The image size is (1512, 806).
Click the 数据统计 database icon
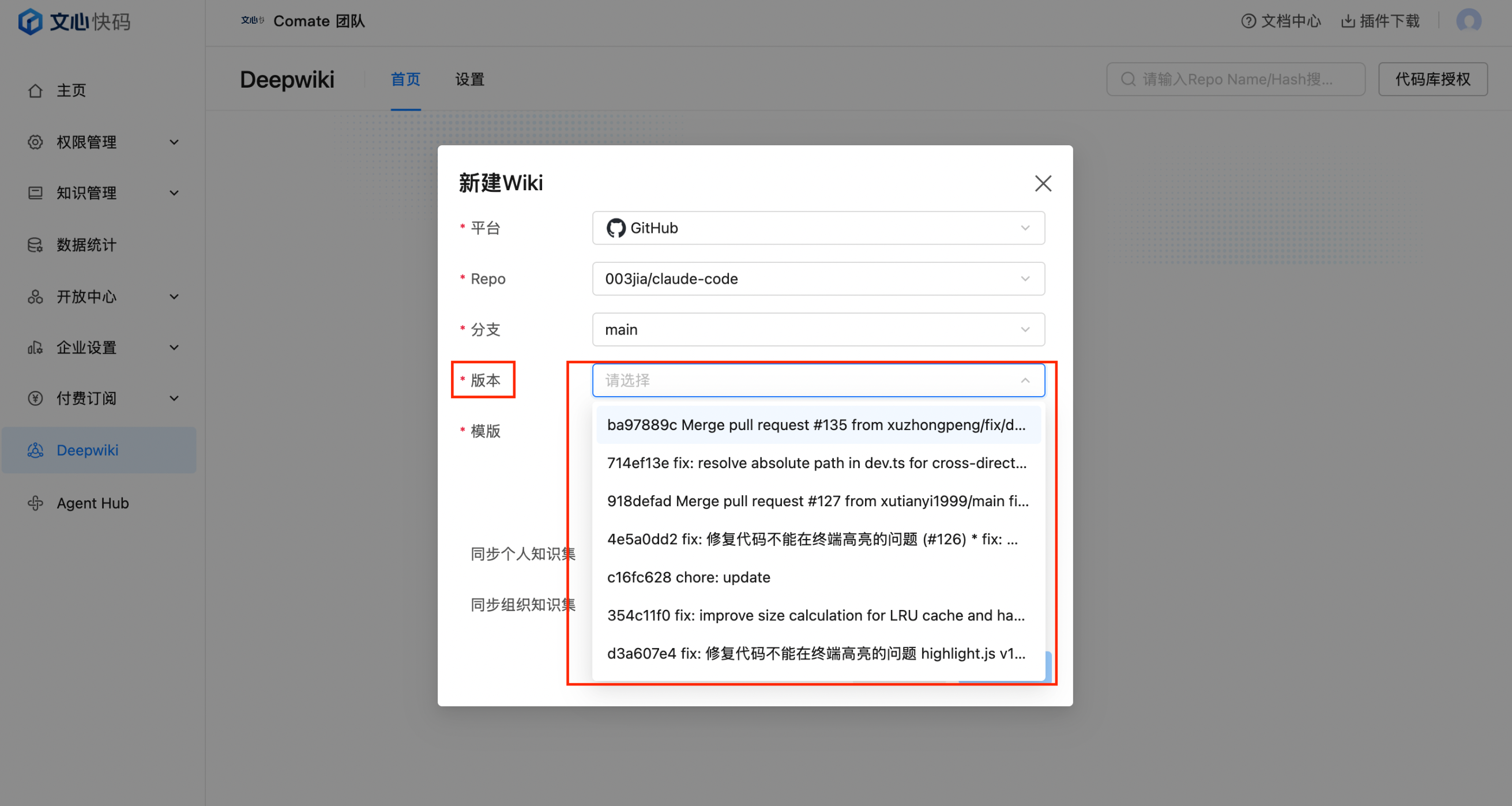35,245
